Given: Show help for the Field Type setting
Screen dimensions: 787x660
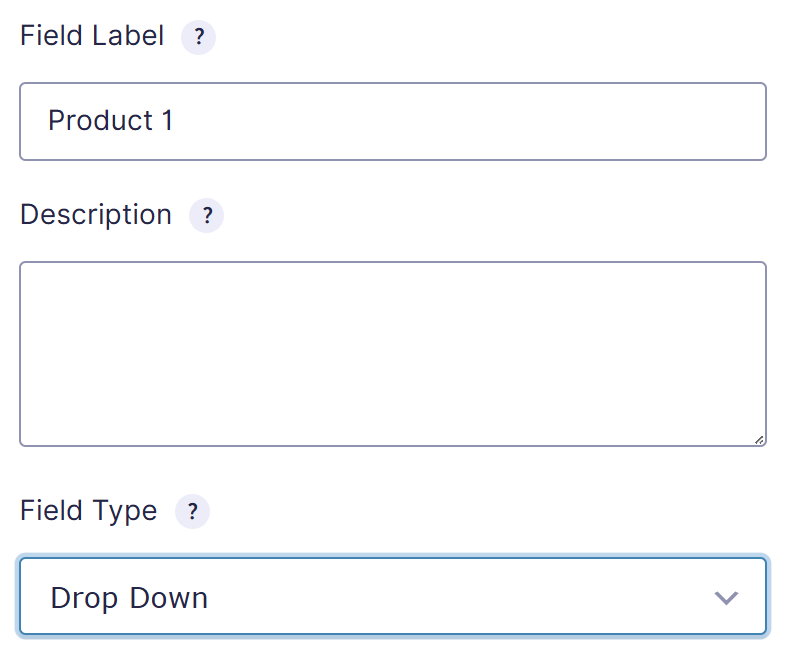Looking at the screenshot, I should click(192, 512).
